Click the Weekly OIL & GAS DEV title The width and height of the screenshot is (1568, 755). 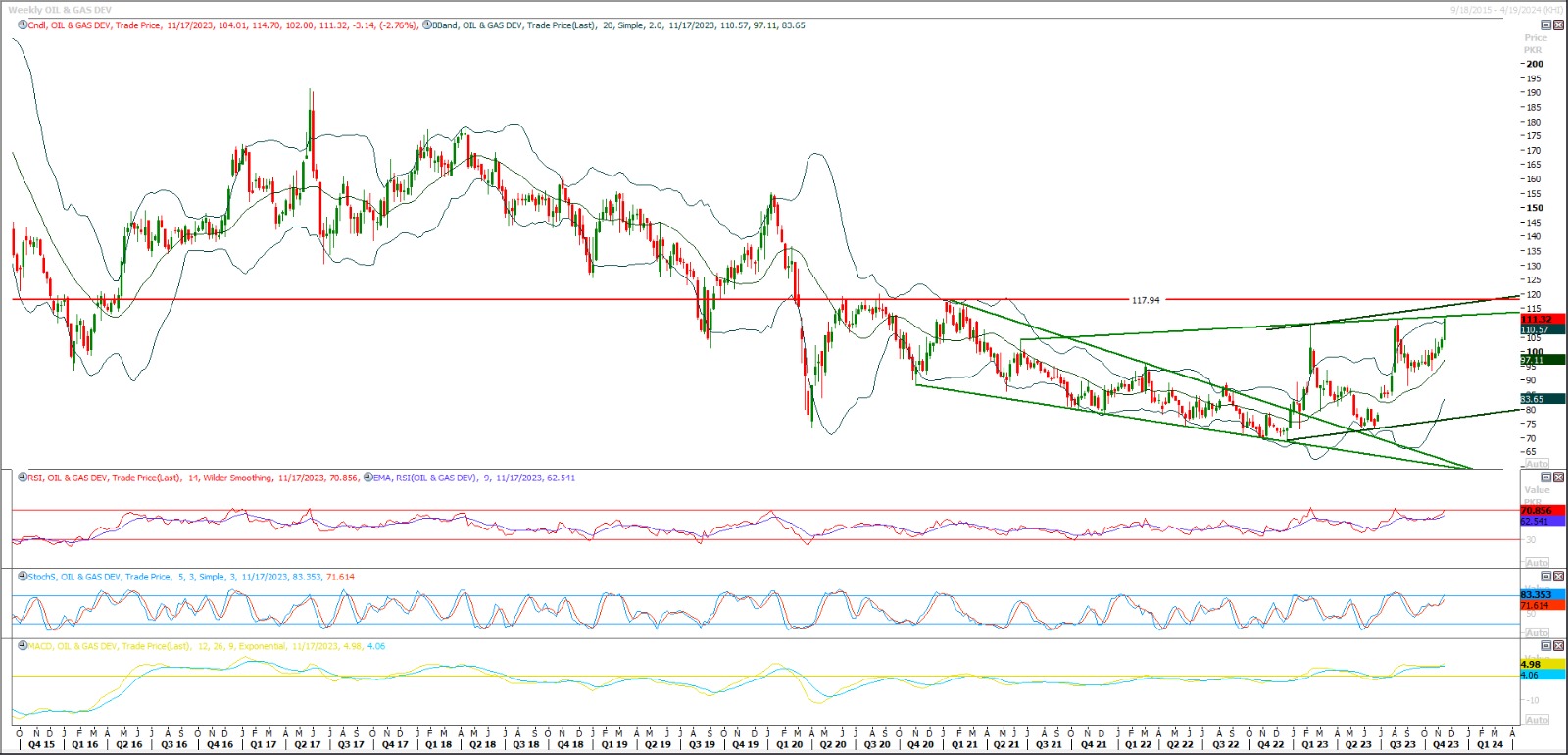pos(60,10)
